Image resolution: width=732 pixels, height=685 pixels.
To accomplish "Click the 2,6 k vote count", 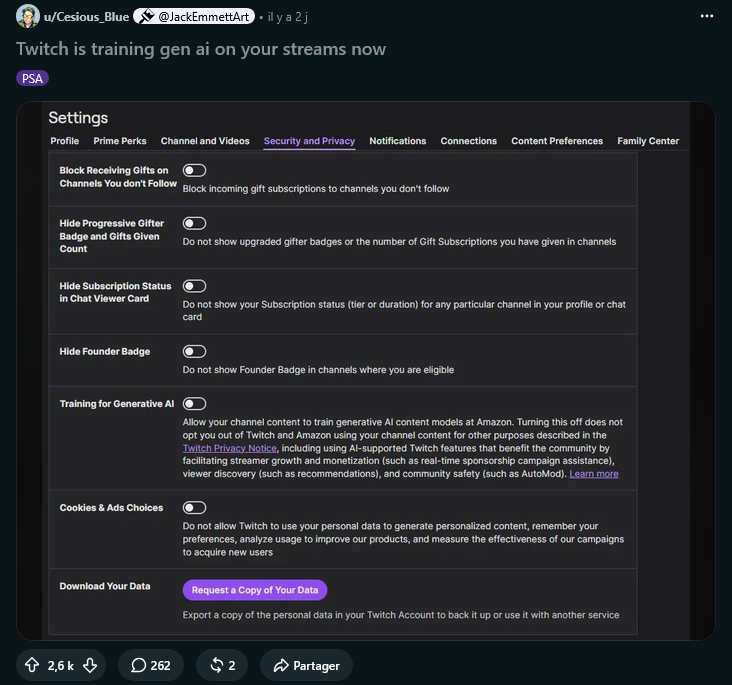I will (60, 665).
